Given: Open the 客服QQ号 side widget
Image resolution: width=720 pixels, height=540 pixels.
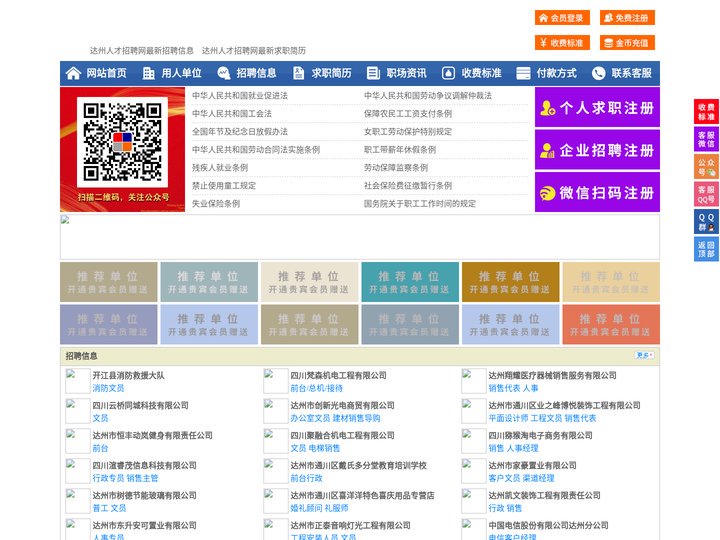Looking at the screenshot, I should [706, 194].
